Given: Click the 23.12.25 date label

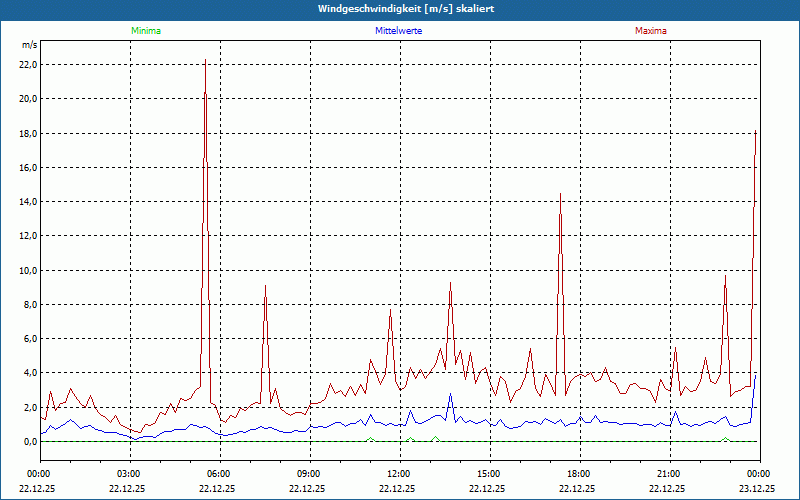Looking at the screenshot, I should [758, 488].
